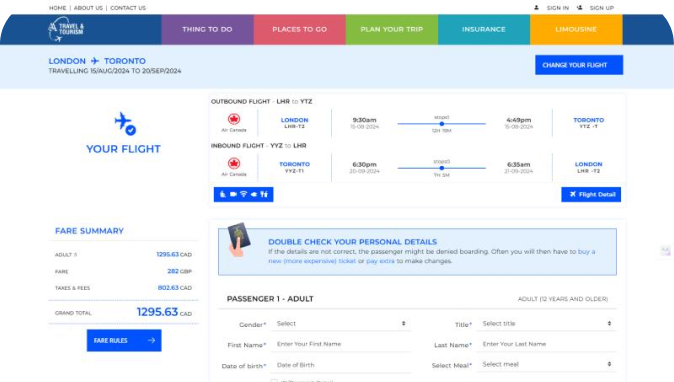Open the Insurance tab
This screenshot has height=382, width=674.
484,29
